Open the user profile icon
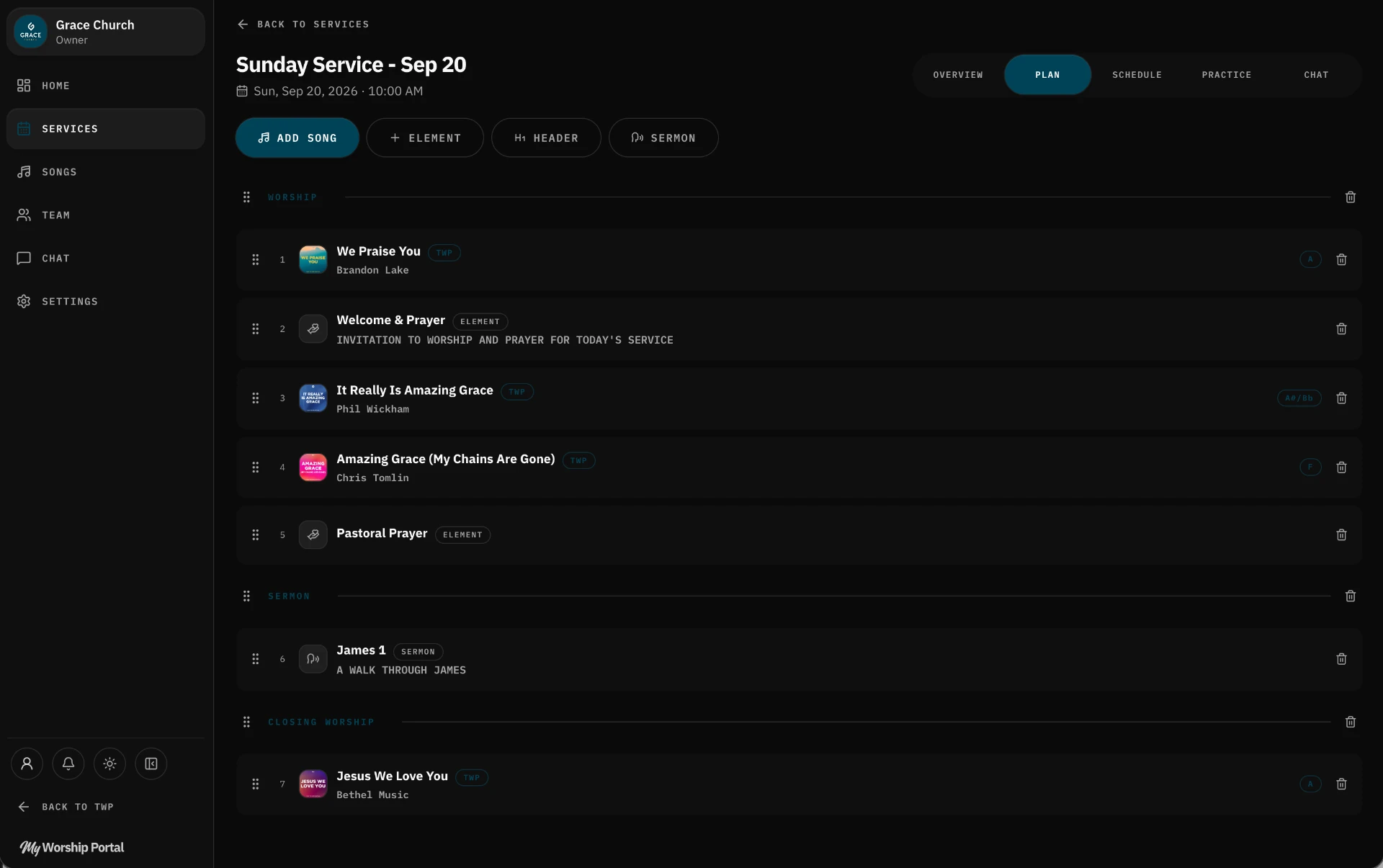Viewport: 1383px width, 868px height. [x=27, y=764]
